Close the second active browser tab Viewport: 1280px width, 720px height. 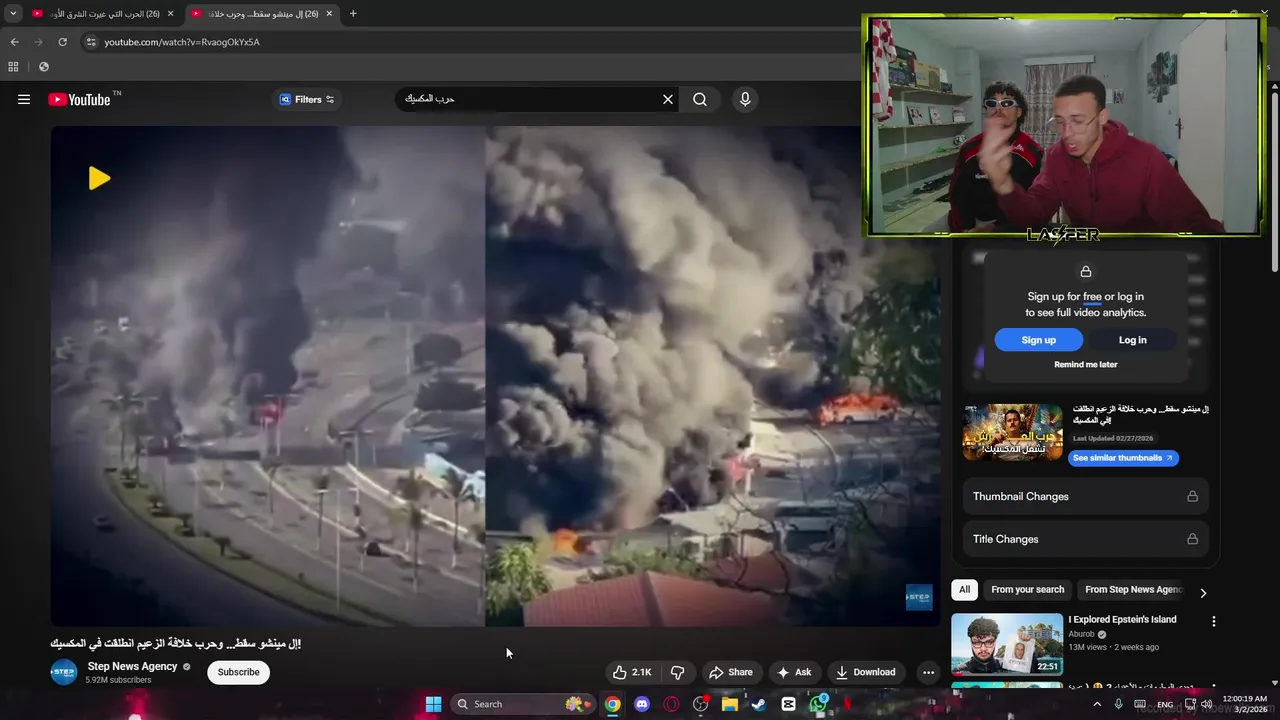(329, 14)
